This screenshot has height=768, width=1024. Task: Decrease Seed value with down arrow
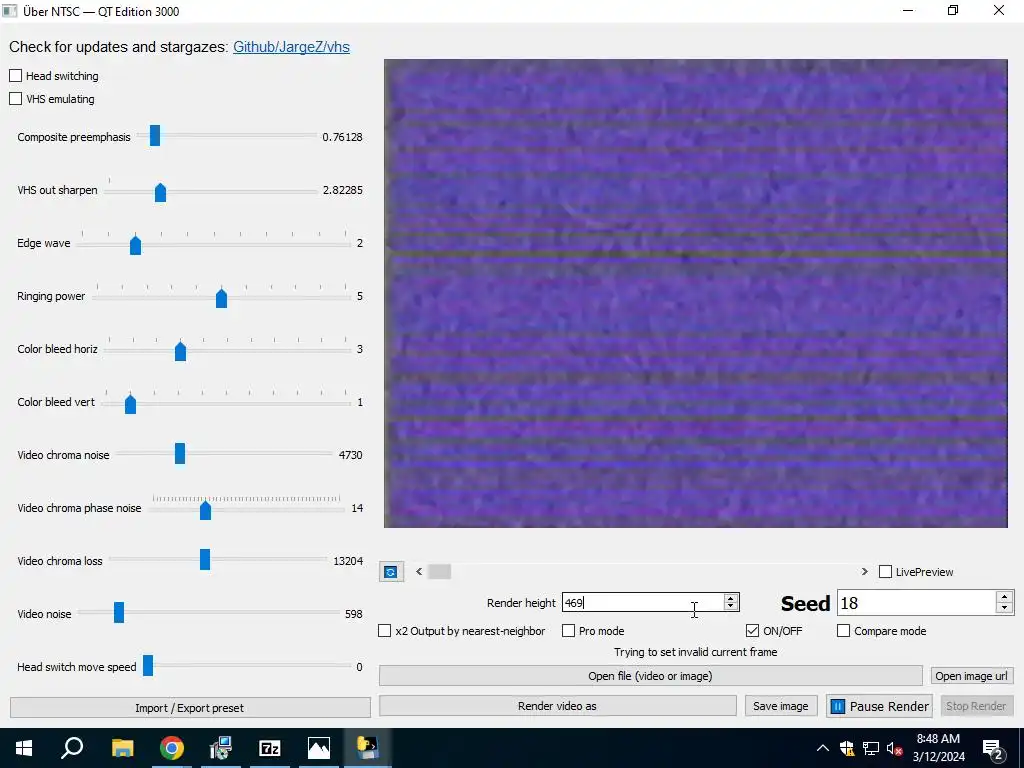[1004, 608]
